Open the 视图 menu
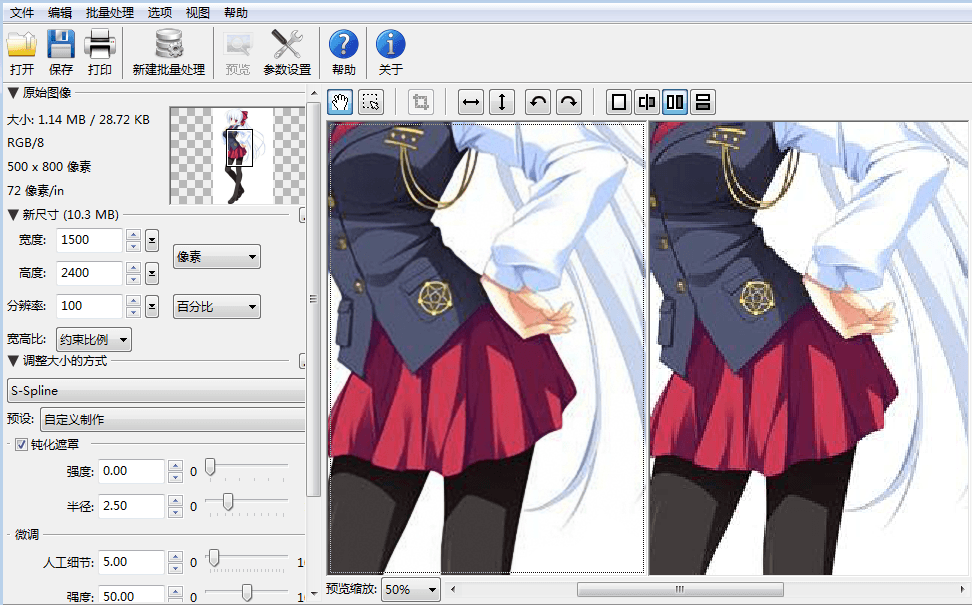This screenshot has width=972, height=605. [198, 12]
